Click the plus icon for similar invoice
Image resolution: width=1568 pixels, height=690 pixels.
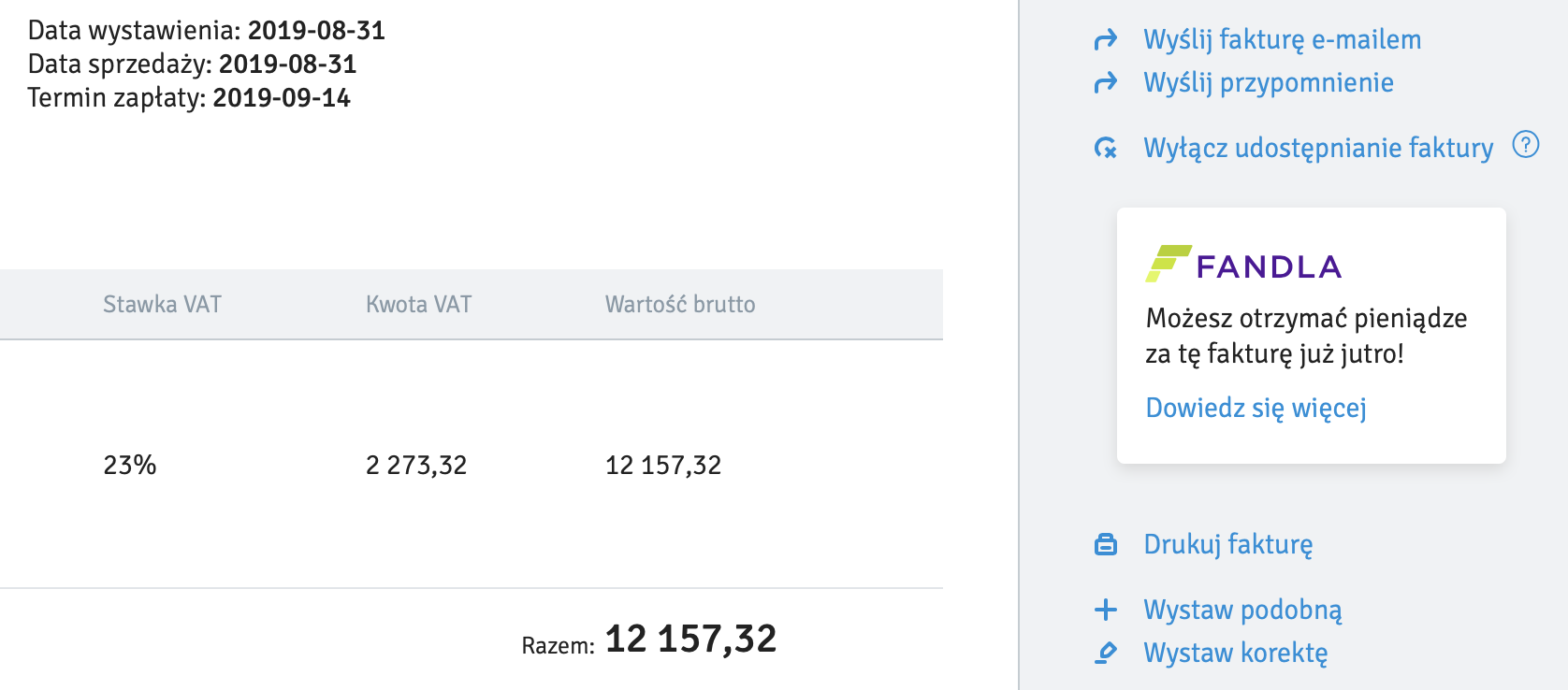point(1106,610)
